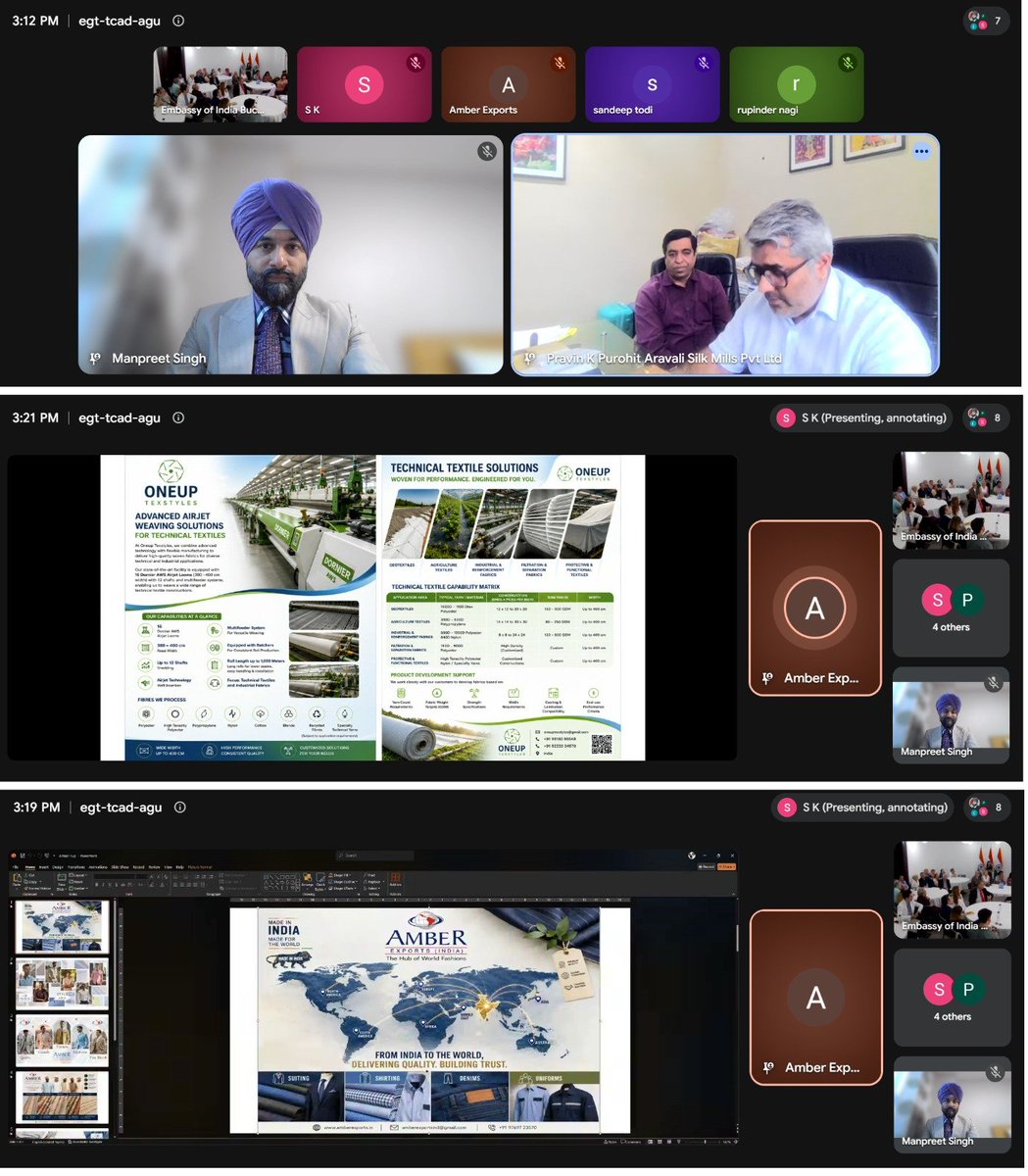The width and height of the screenshot is (1028, 1176).
Task: Click pin icon on Amber Exp tile at 3:19 PM
Action: click(x=768, y=1068)
